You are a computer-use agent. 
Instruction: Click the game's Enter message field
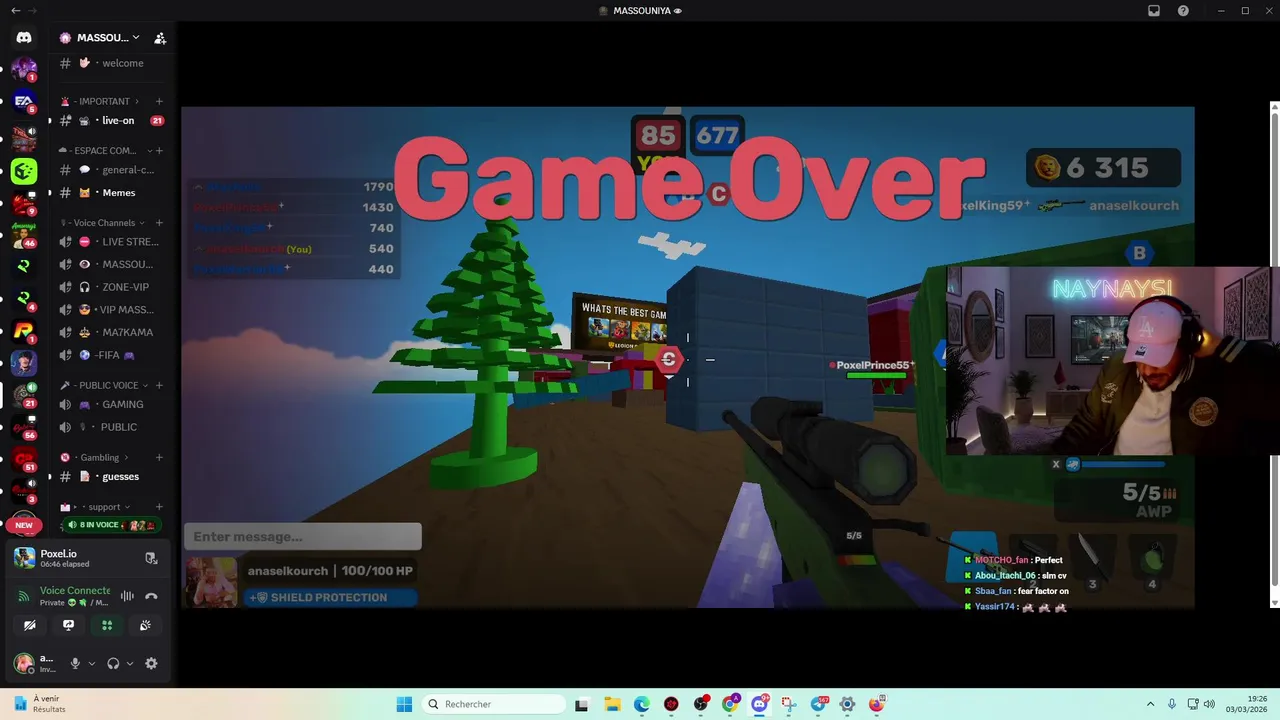click(x=303, y=537)
